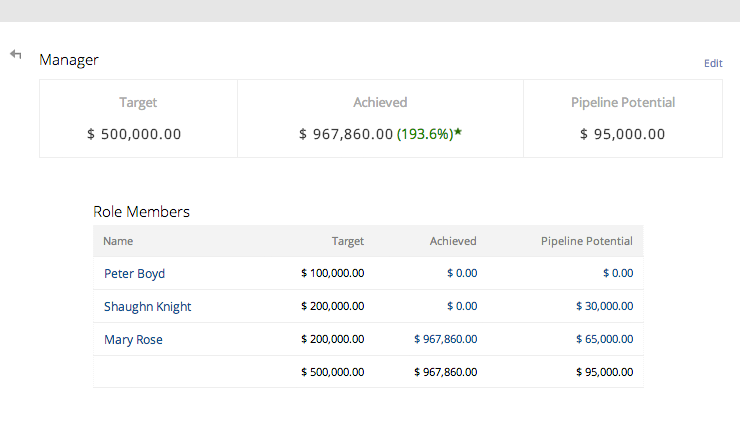Viewport: 740px width, 421px height.
Task: Click the Name column header
Action: [x=118, y=241]
